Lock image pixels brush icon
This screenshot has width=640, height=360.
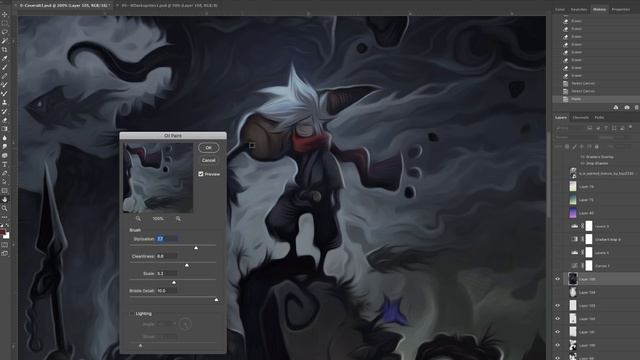(574, 147)
